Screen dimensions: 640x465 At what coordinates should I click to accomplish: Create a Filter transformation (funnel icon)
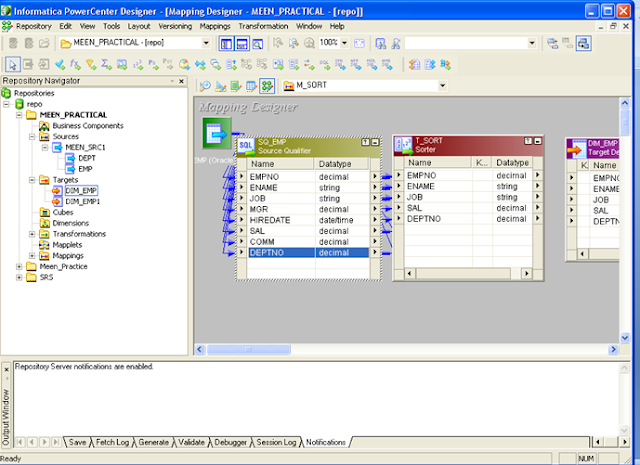point(91,64)
